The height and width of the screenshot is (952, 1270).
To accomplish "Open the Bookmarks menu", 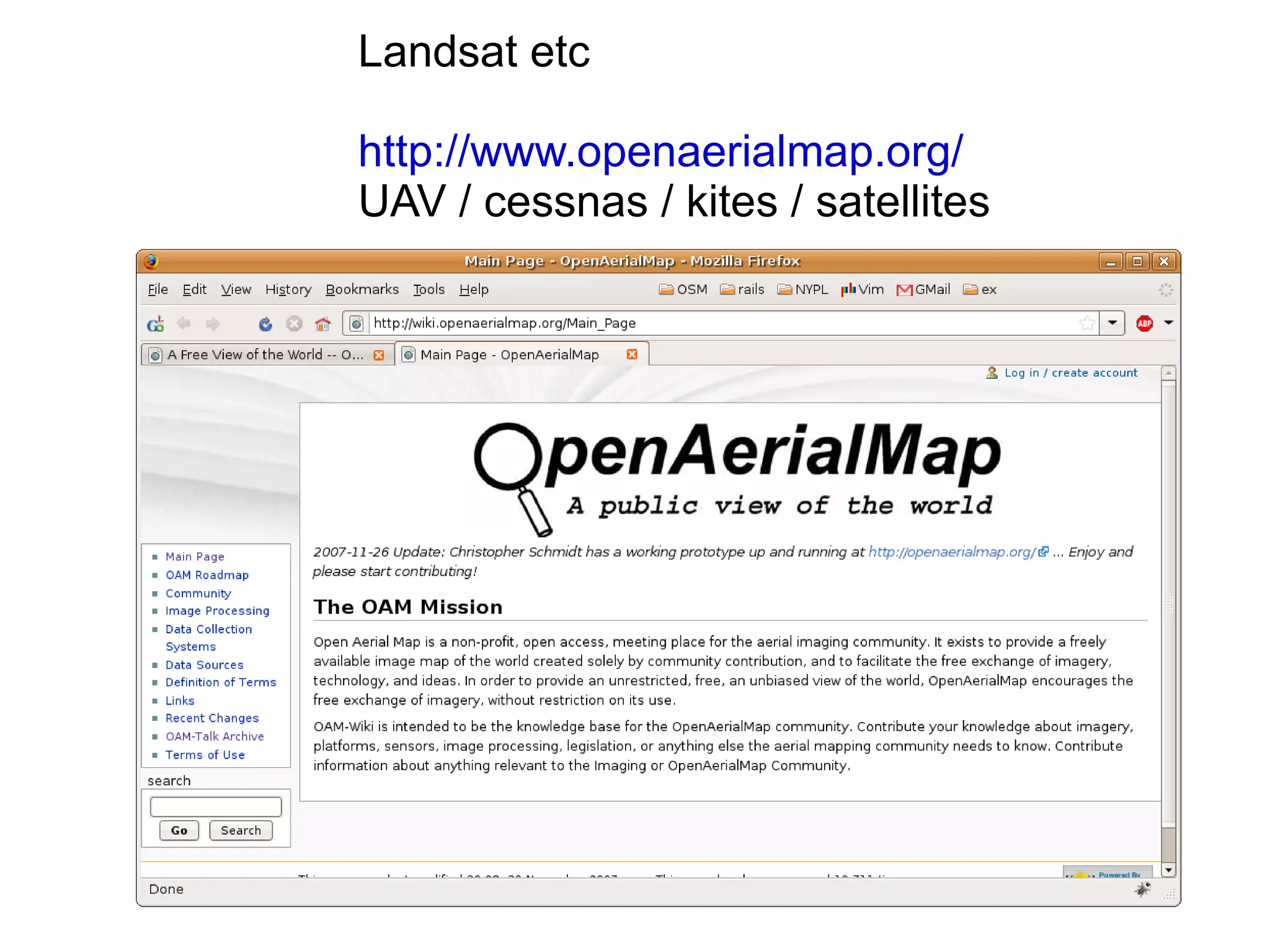I will 362,290.
